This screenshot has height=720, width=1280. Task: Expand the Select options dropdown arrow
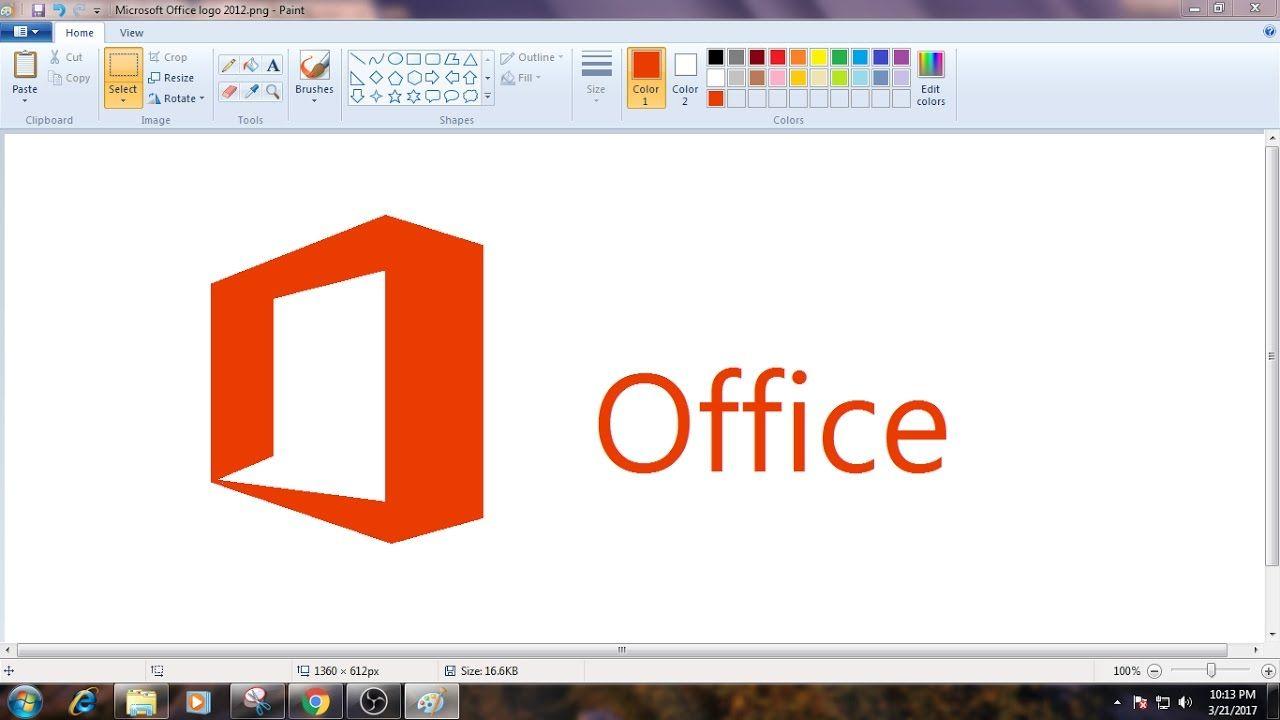click(x=123, y=100)
